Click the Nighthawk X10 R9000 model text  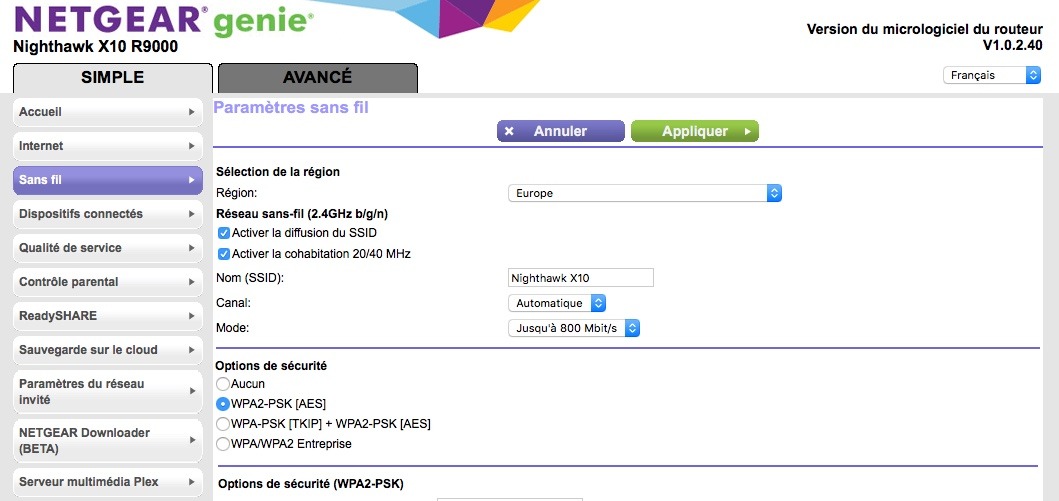(x=95, y=48)
